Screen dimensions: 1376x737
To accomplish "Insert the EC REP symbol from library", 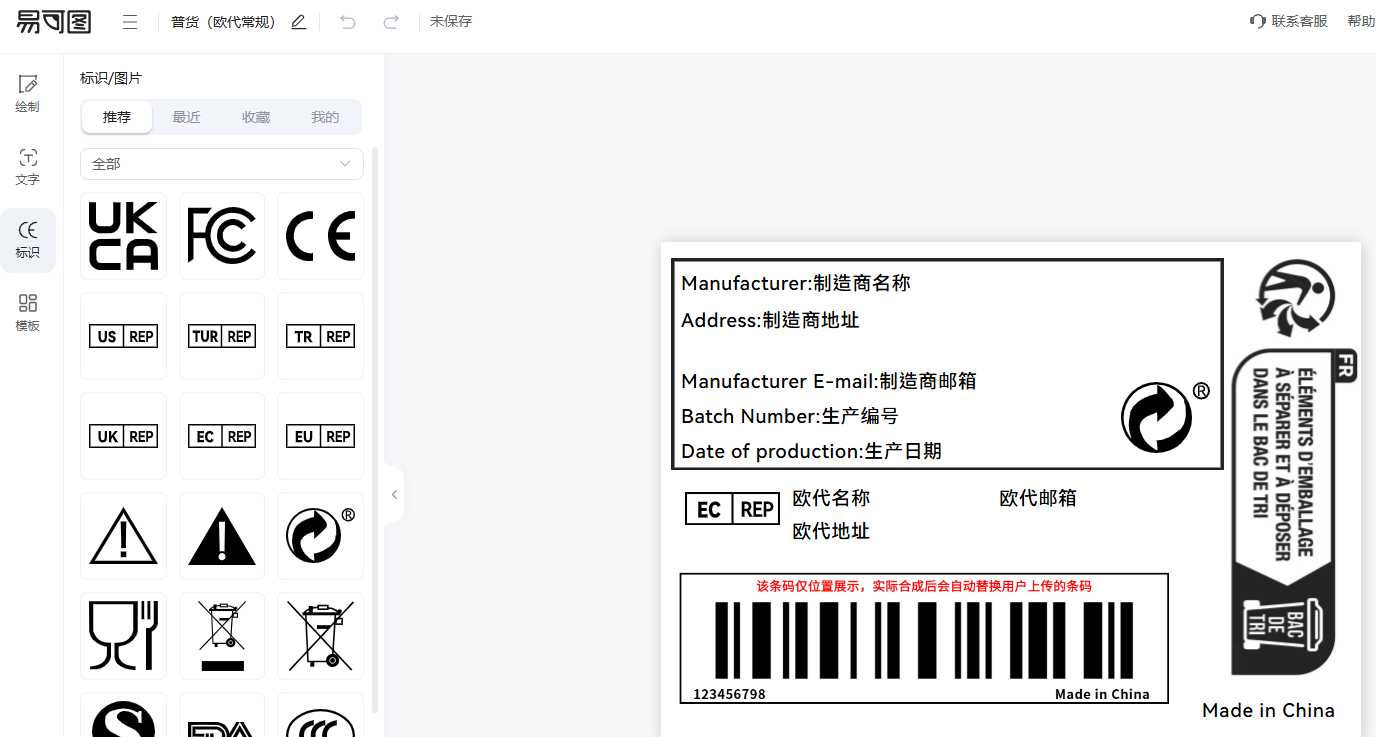I will coord(222,436).
